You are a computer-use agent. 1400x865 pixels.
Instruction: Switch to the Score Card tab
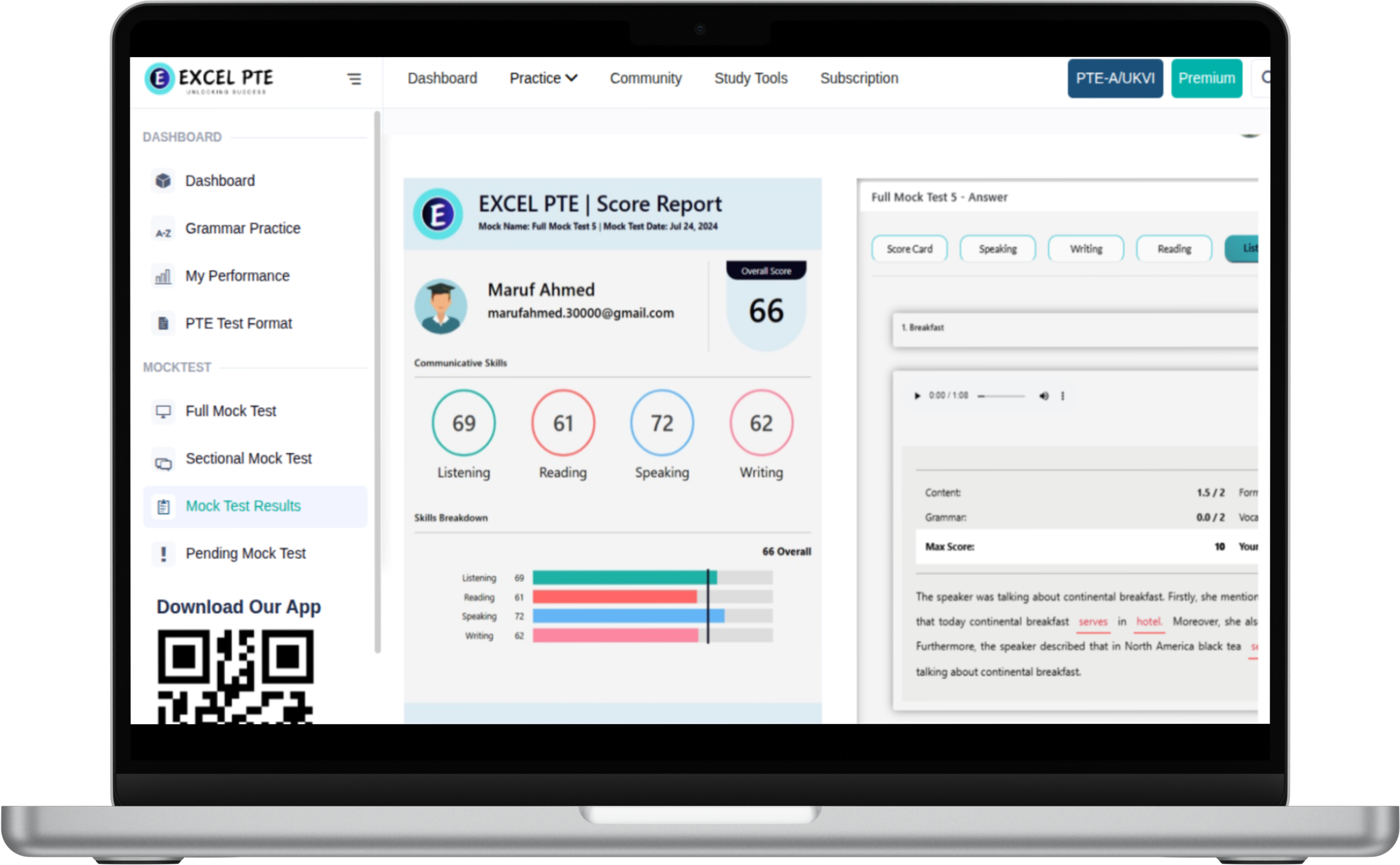tap(909, 249)
